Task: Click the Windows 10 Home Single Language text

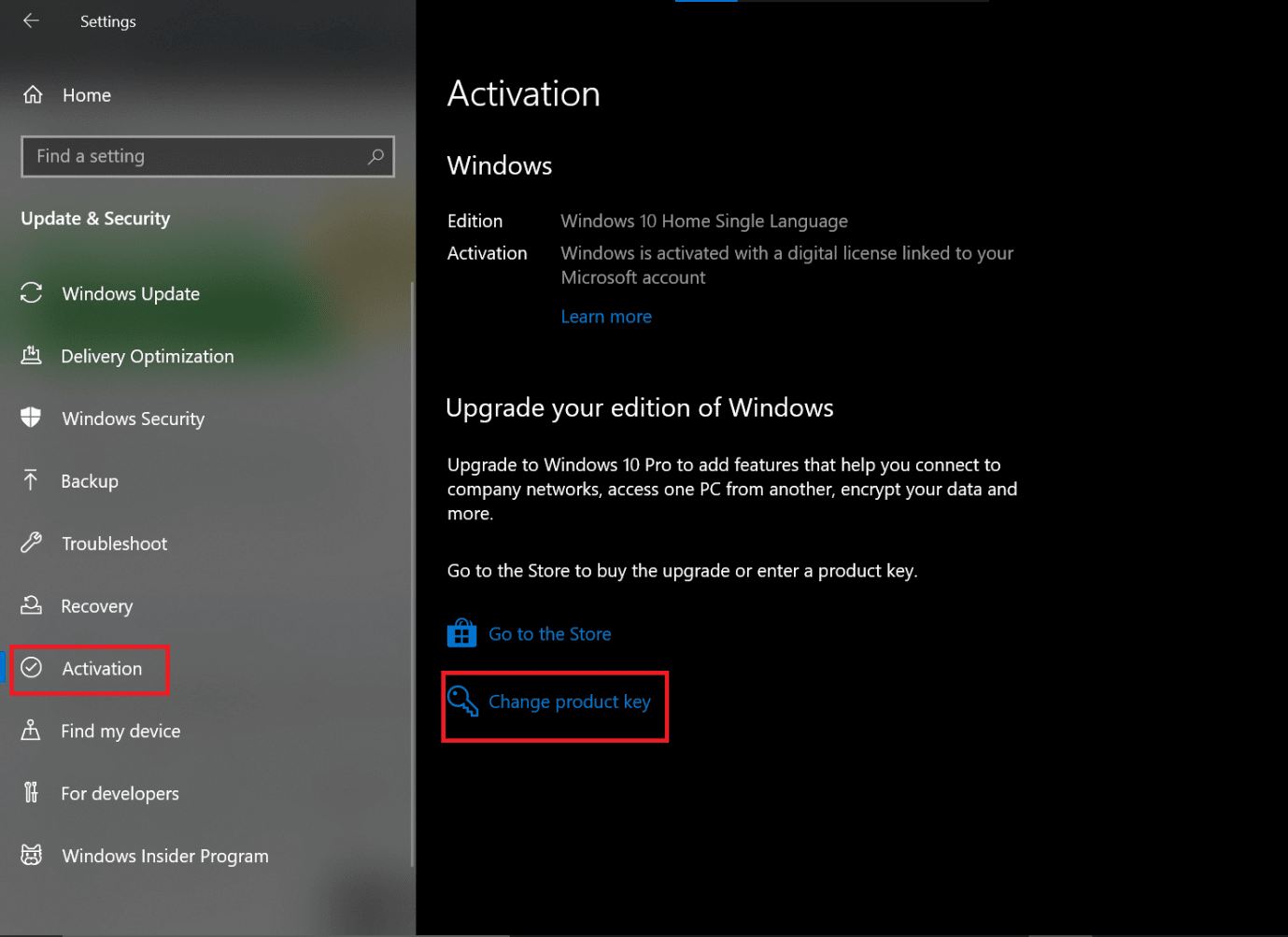Action: pos(704,221)
